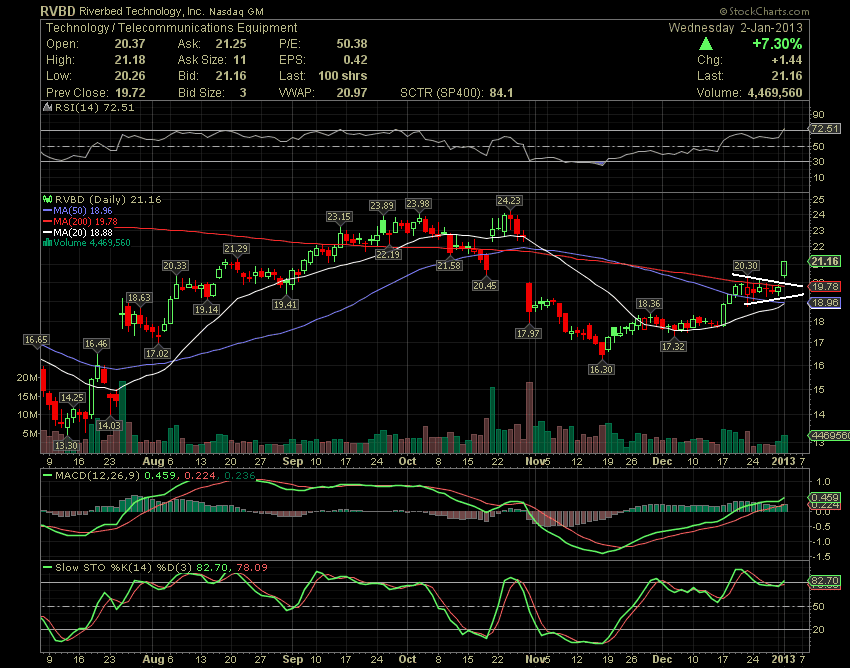Viewport: 850px width, 668px height.
Task: Click the 17.32 December low label
Action: [x=673, y=346]
